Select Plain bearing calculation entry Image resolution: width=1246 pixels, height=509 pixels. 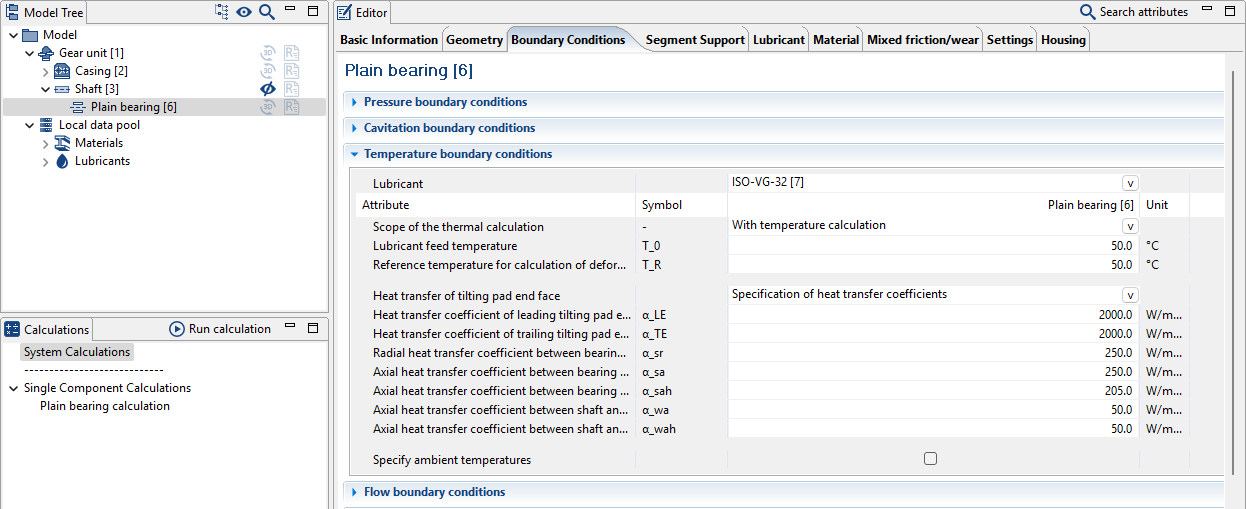105,406
